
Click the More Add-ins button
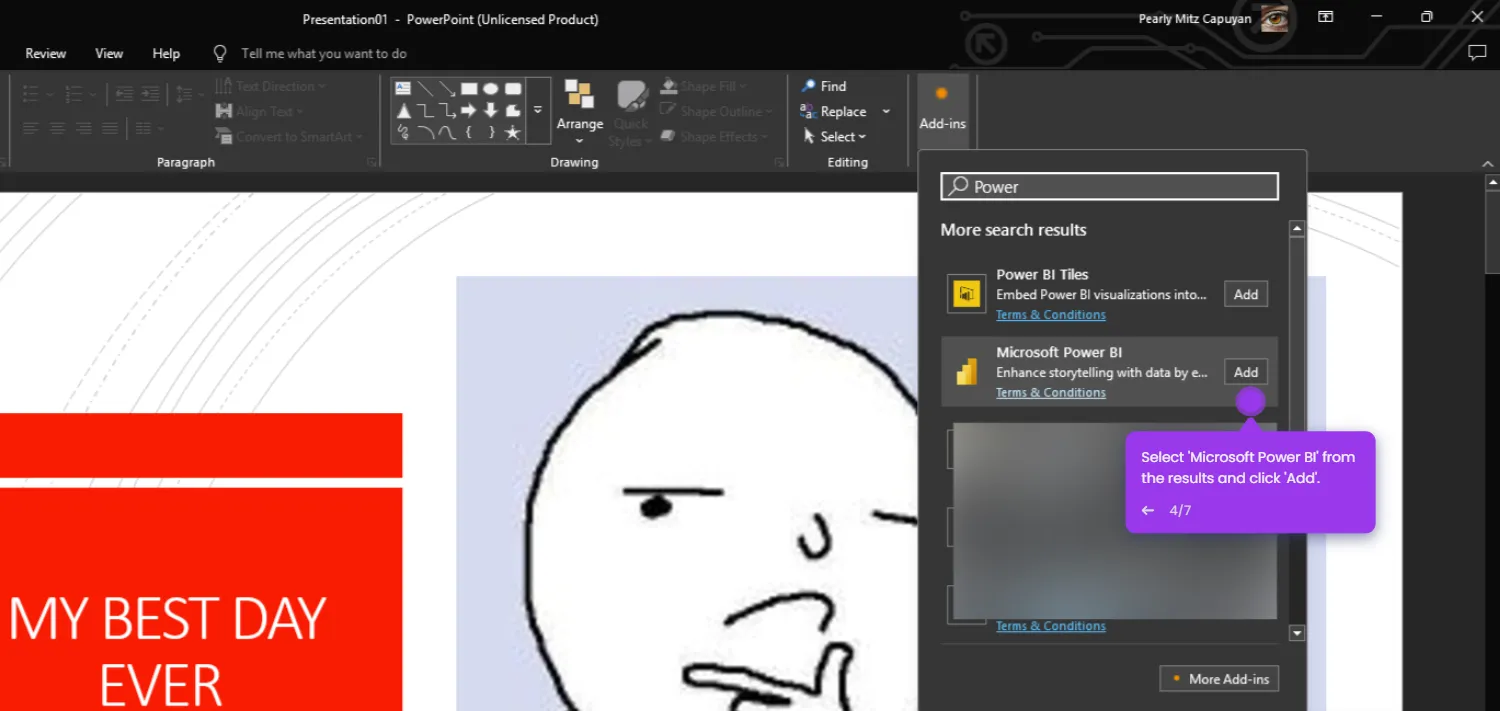(x=1219, y=679)
